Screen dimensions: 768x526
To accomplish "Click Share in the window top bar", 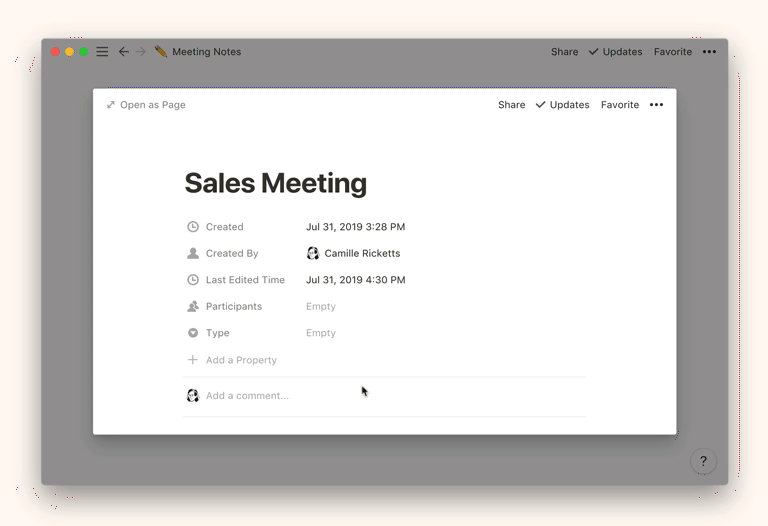I will (564, 52).
